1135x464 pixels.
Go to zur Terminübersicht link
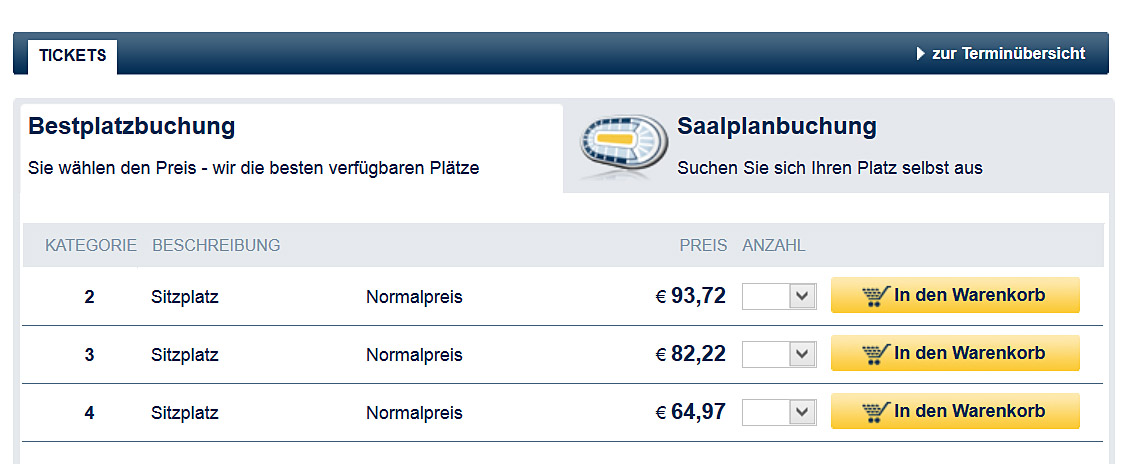point(1008,54)
